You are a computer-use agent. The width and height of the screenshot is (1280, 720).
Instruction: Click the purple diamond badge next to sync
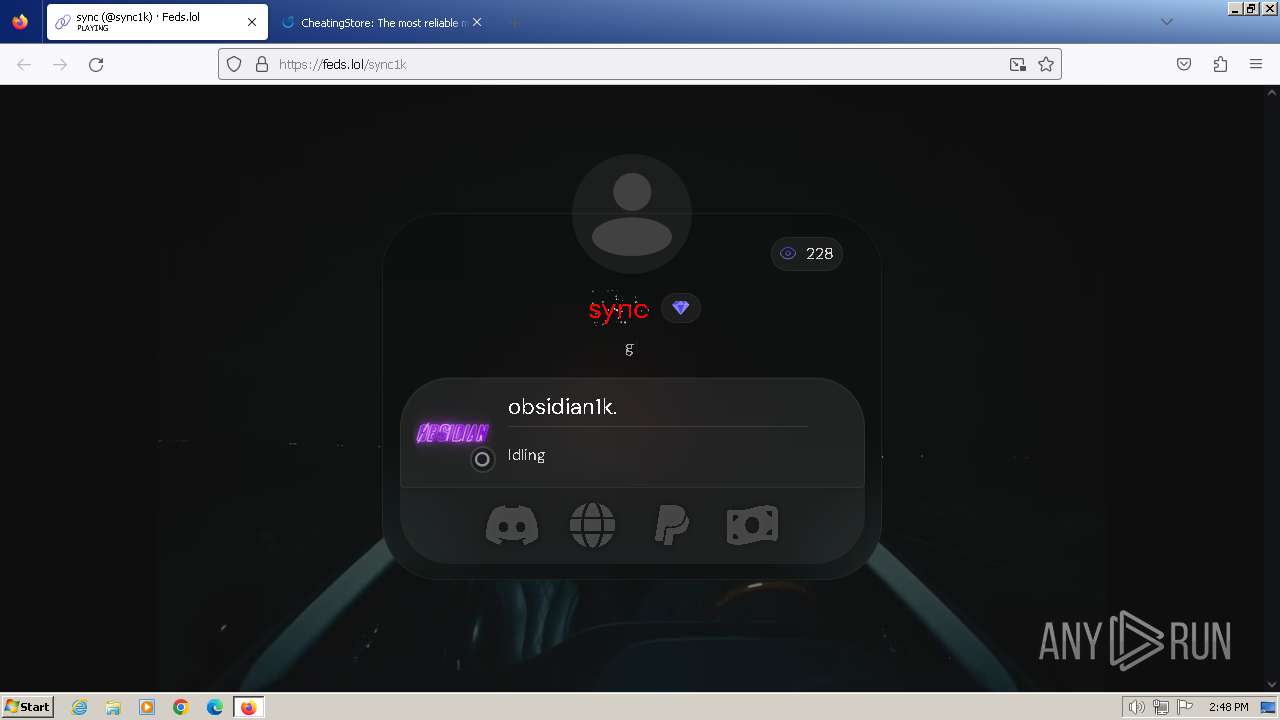pos(681,308)
